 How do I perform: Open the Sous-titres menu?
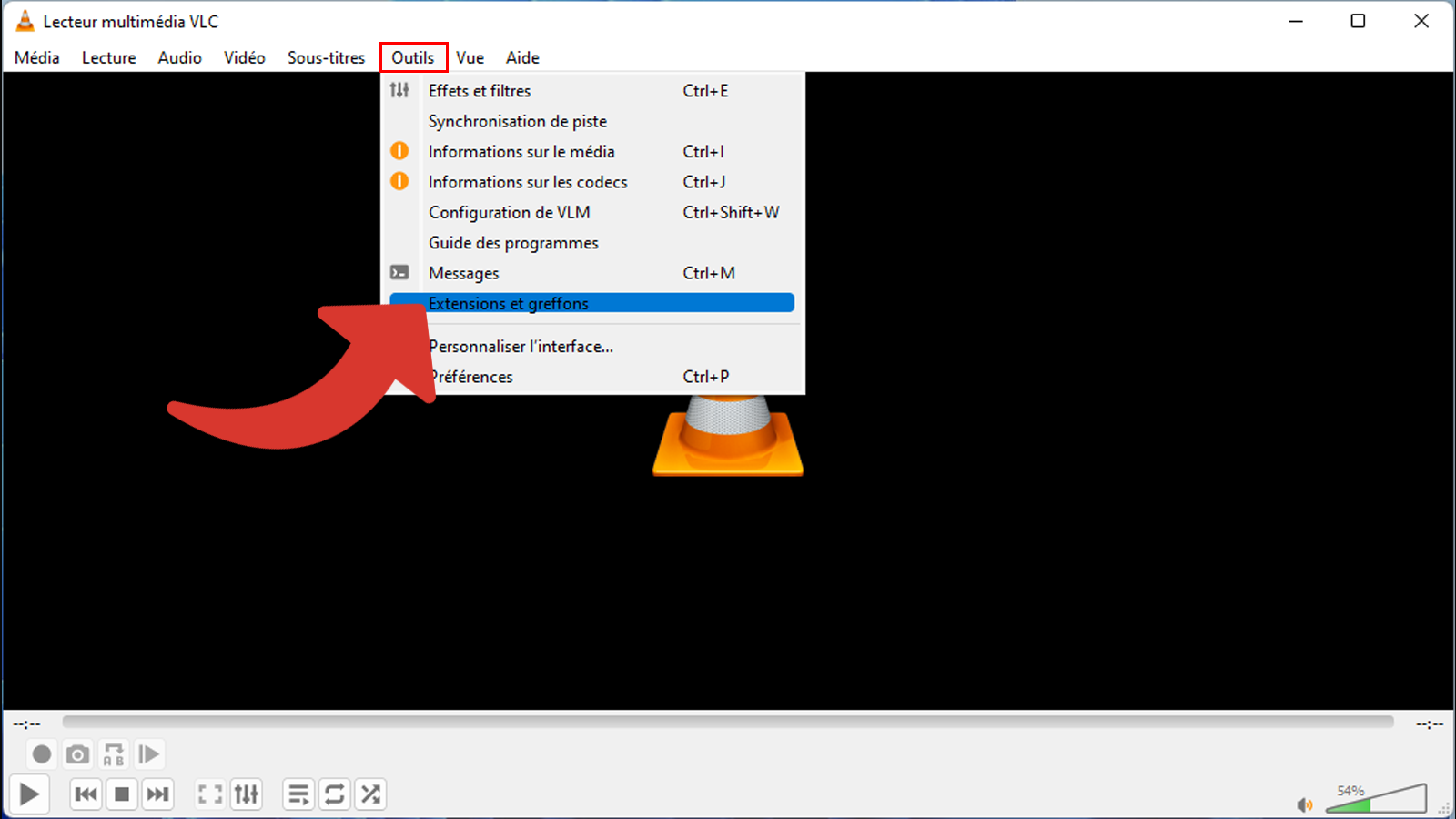click(327, 57)
